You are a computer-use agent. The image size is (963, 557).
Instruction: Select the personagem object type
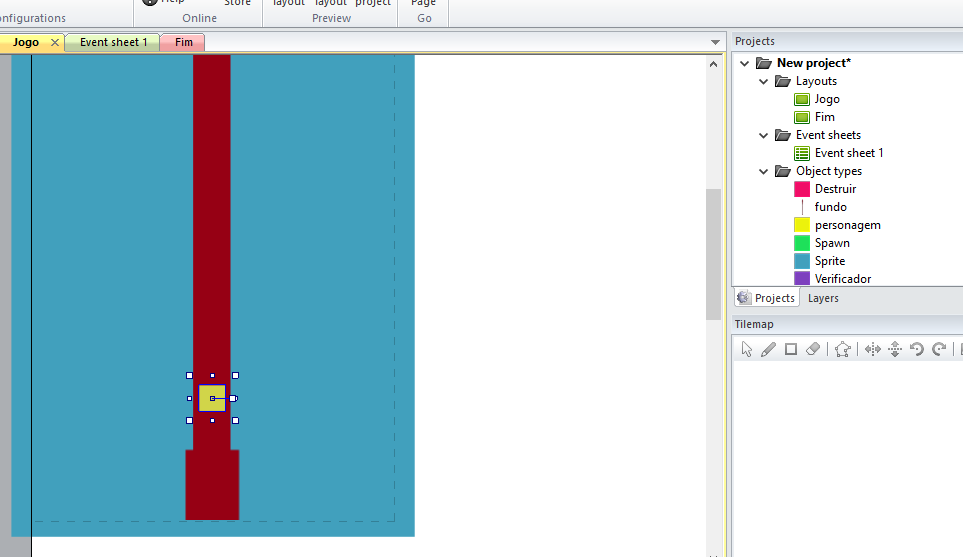pyautogui.click(x=847, y=225)
